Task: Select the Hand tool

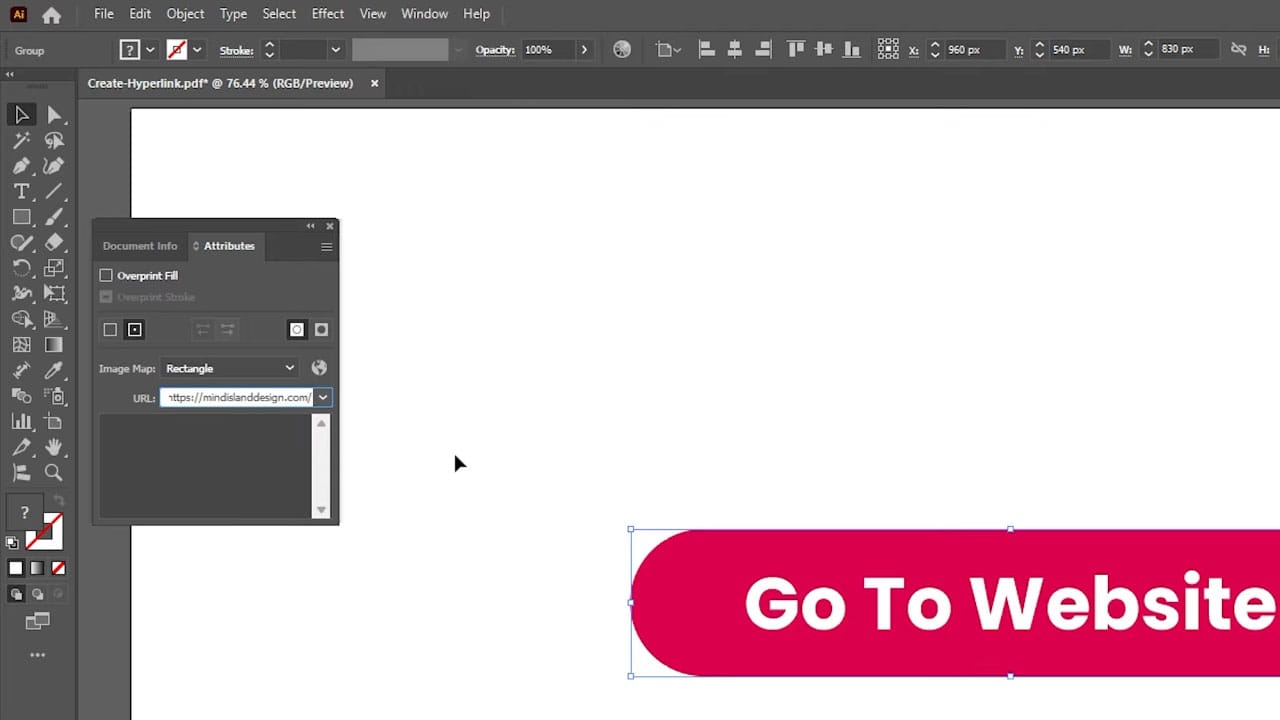Action: click(54, 447)
